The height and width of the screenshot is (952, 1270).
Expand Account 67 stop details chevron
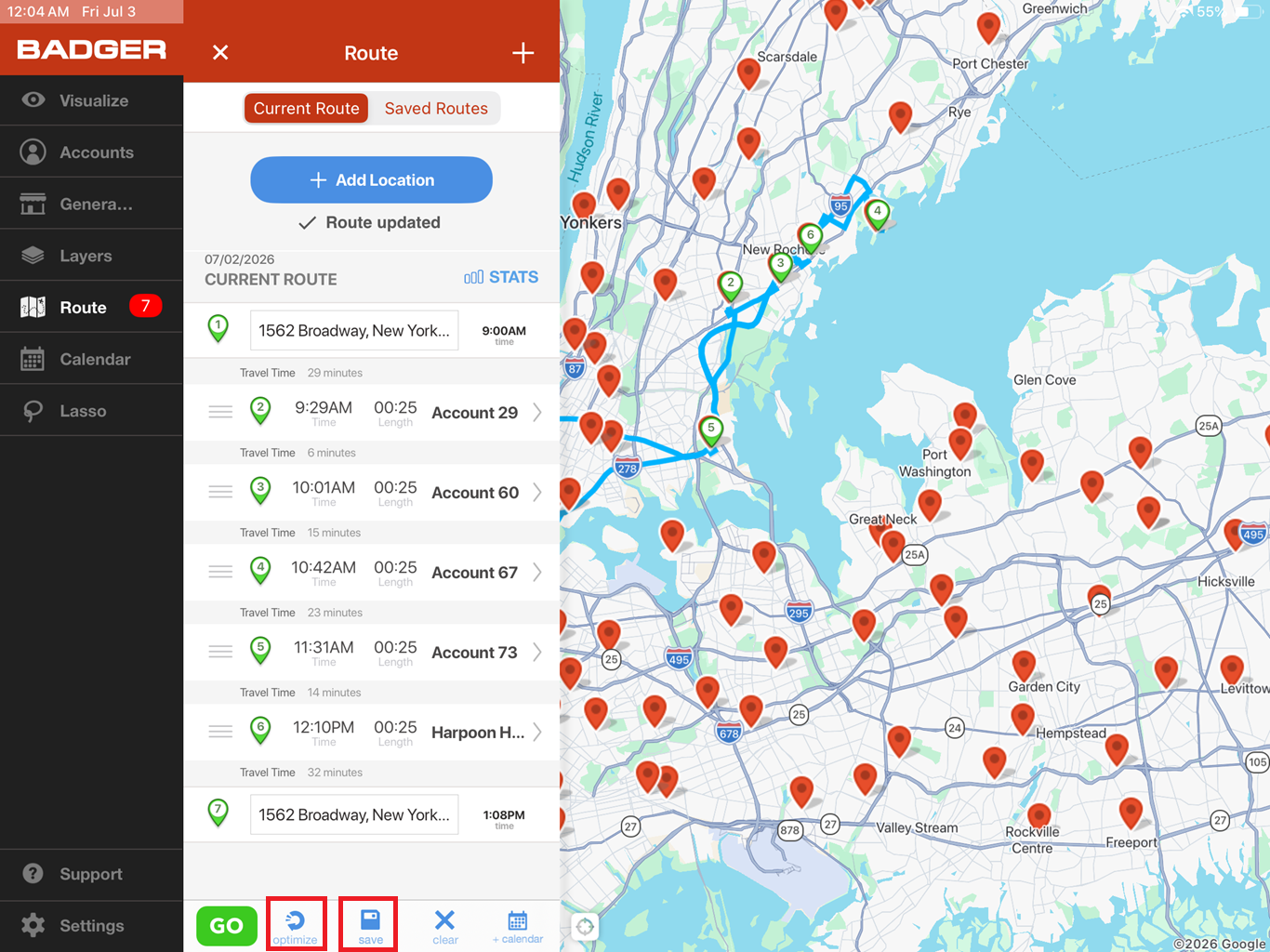coord(537,573)
